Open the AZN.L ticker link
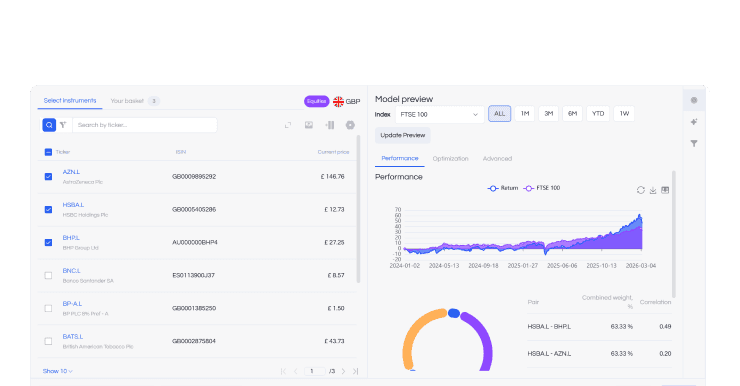Viewport: 740px width, 386px height. click(71, 172)
